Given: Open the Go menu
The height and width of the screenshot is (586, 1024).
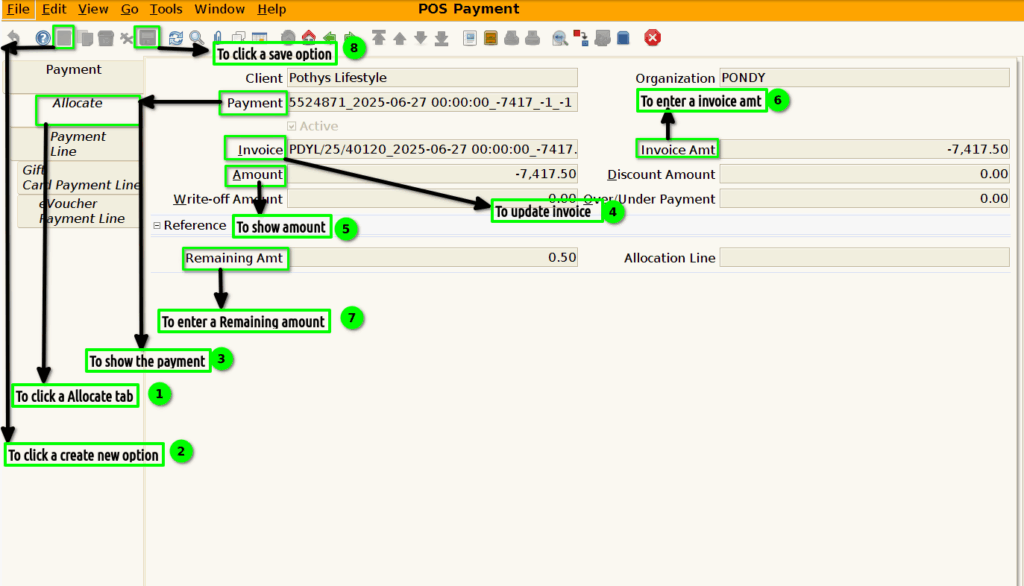Looking at the screenshot, I should [129, 9].
